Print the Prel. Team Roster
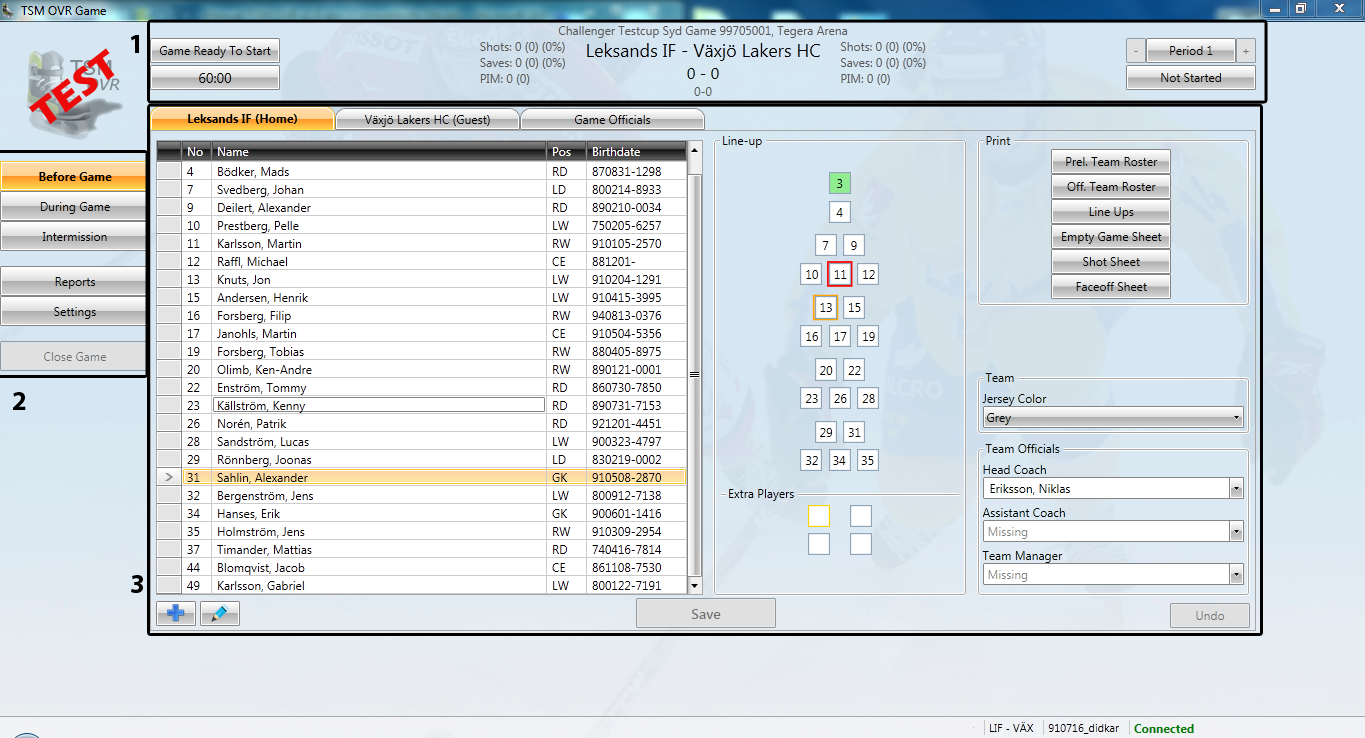This screenshot has width=1365, height=738. [x=1111, y=162]
